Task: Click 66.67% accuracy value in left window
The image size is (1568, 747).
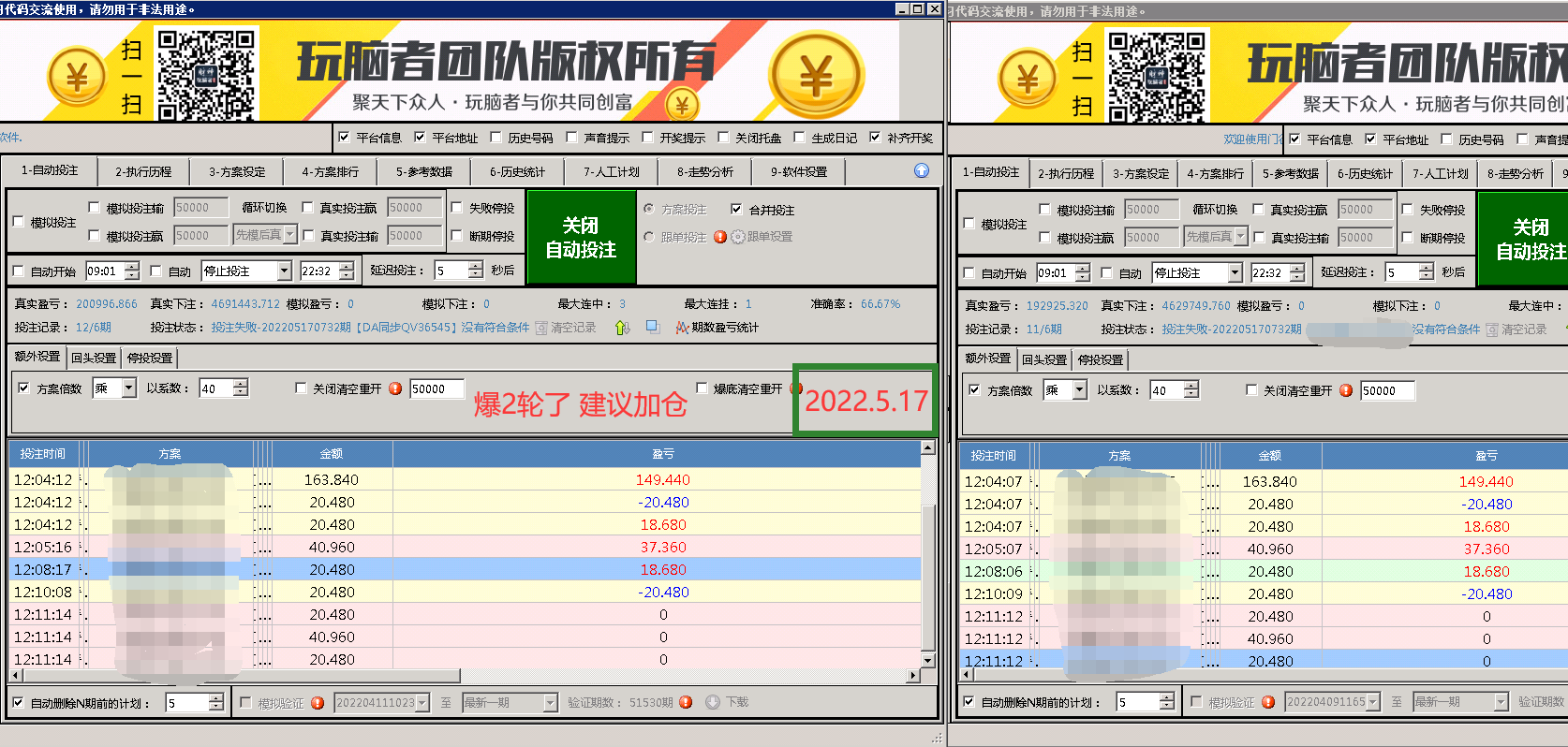Action: click(880, 304)
